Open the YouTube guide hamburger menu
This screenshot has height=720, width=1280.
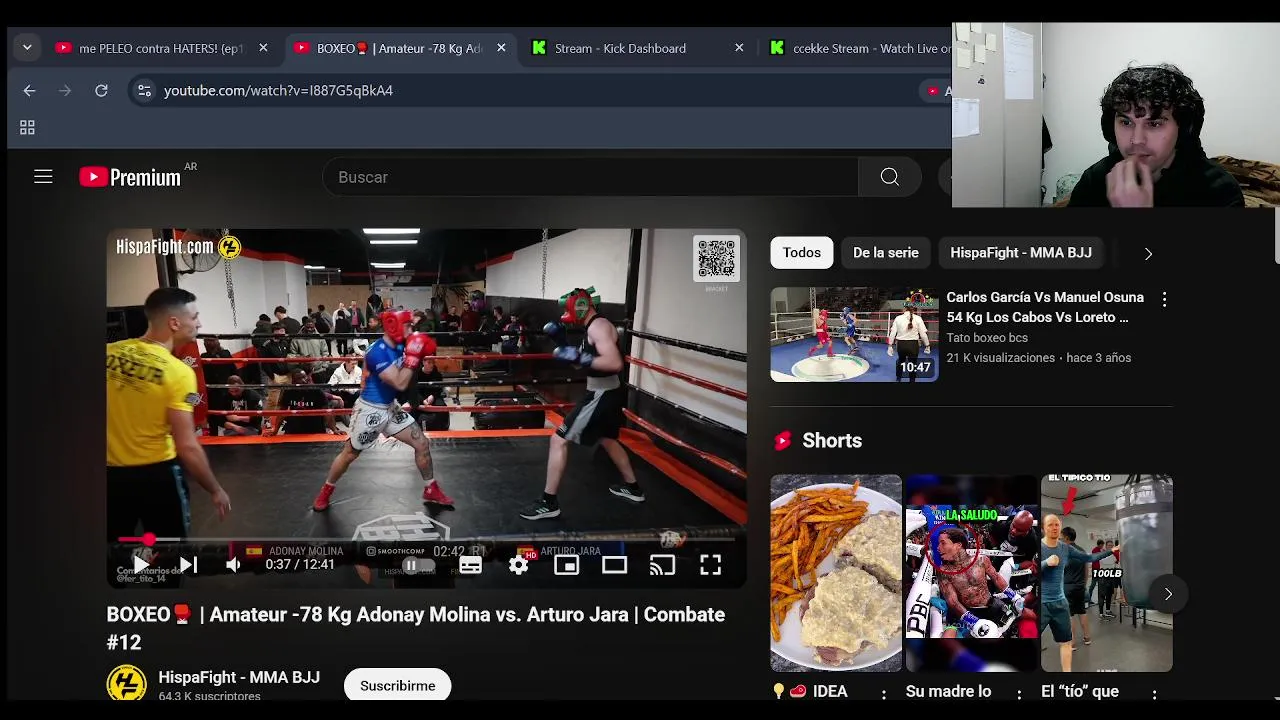(x=43, y=177)
